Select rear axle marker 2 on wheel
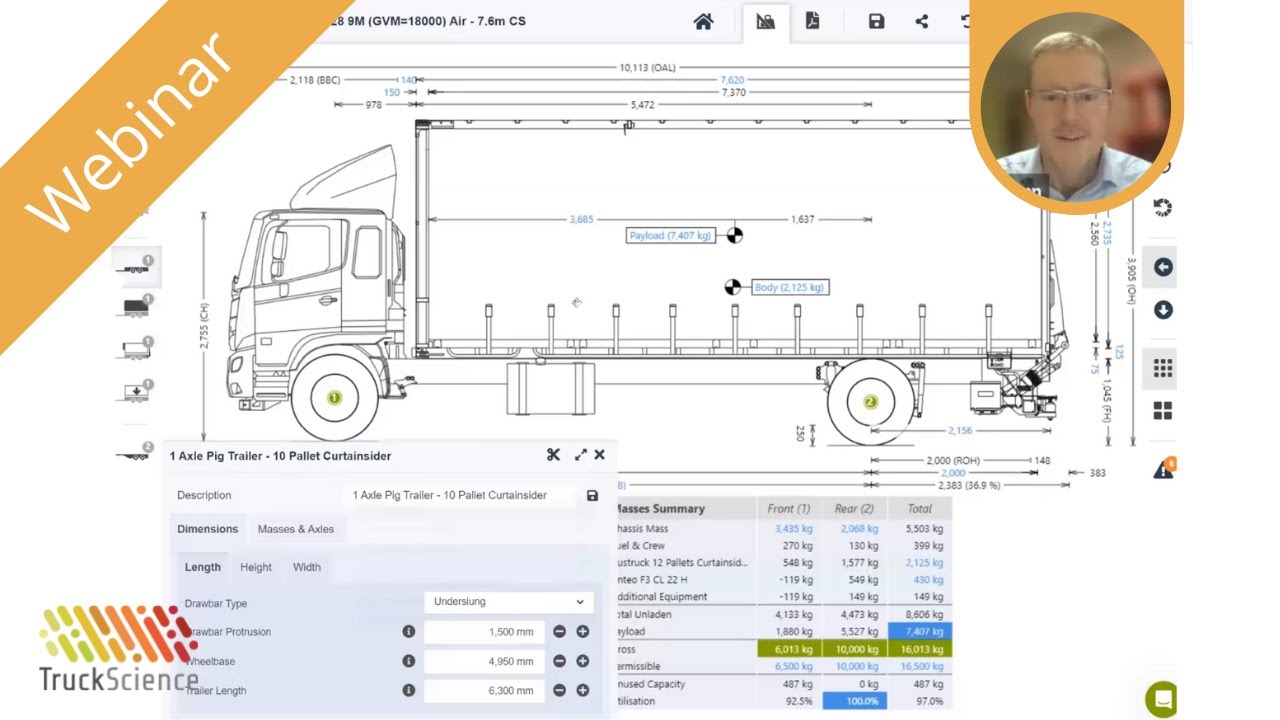Screen dimensions: 1280x720 coord(870,402)
